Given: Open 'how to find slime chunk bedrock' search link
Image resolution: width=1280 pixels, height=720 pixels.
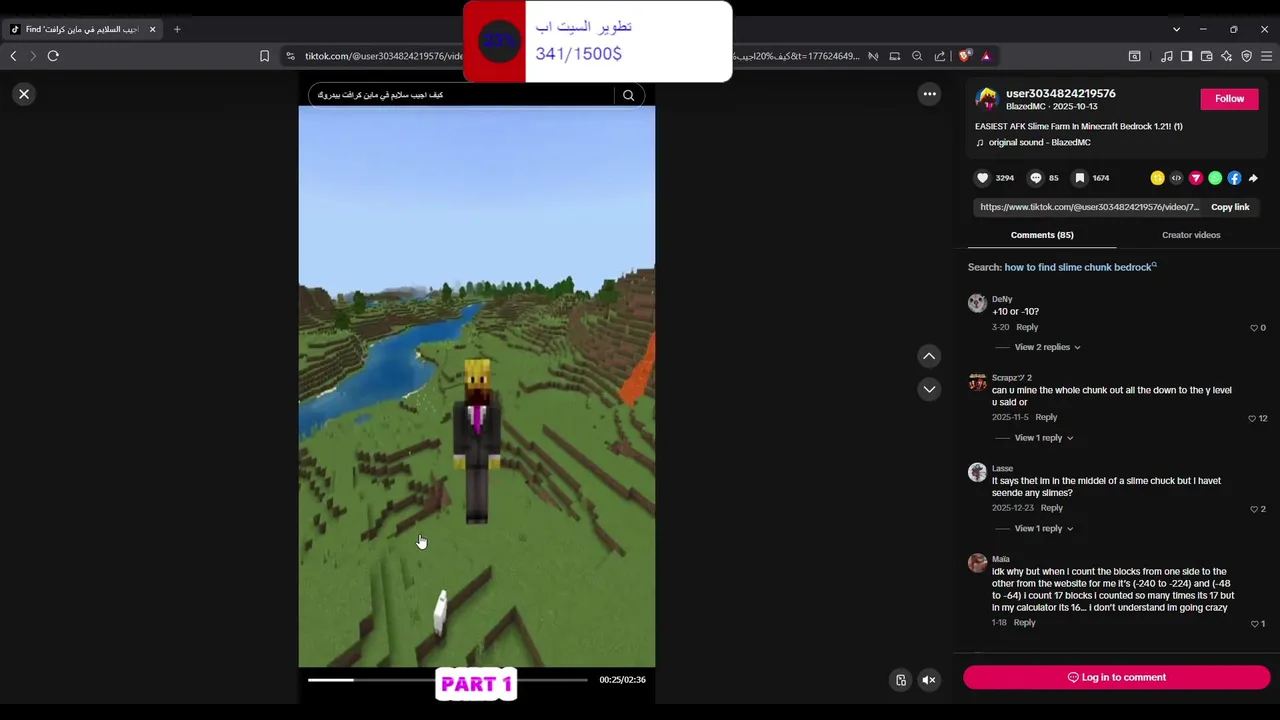Looking at the screenshot, I should pyautogui.click(x=1080, y=267).
